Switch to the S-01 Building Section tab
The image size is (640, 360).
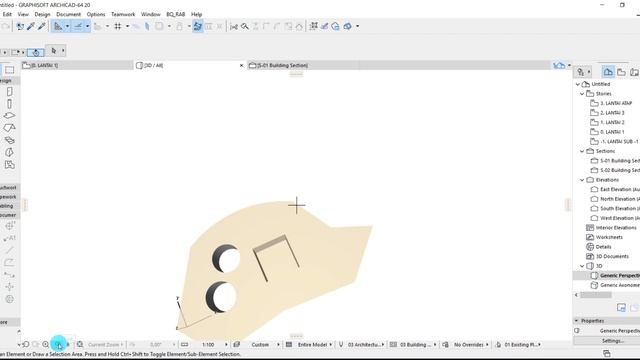pyautogui.click(x=303, y=65)
